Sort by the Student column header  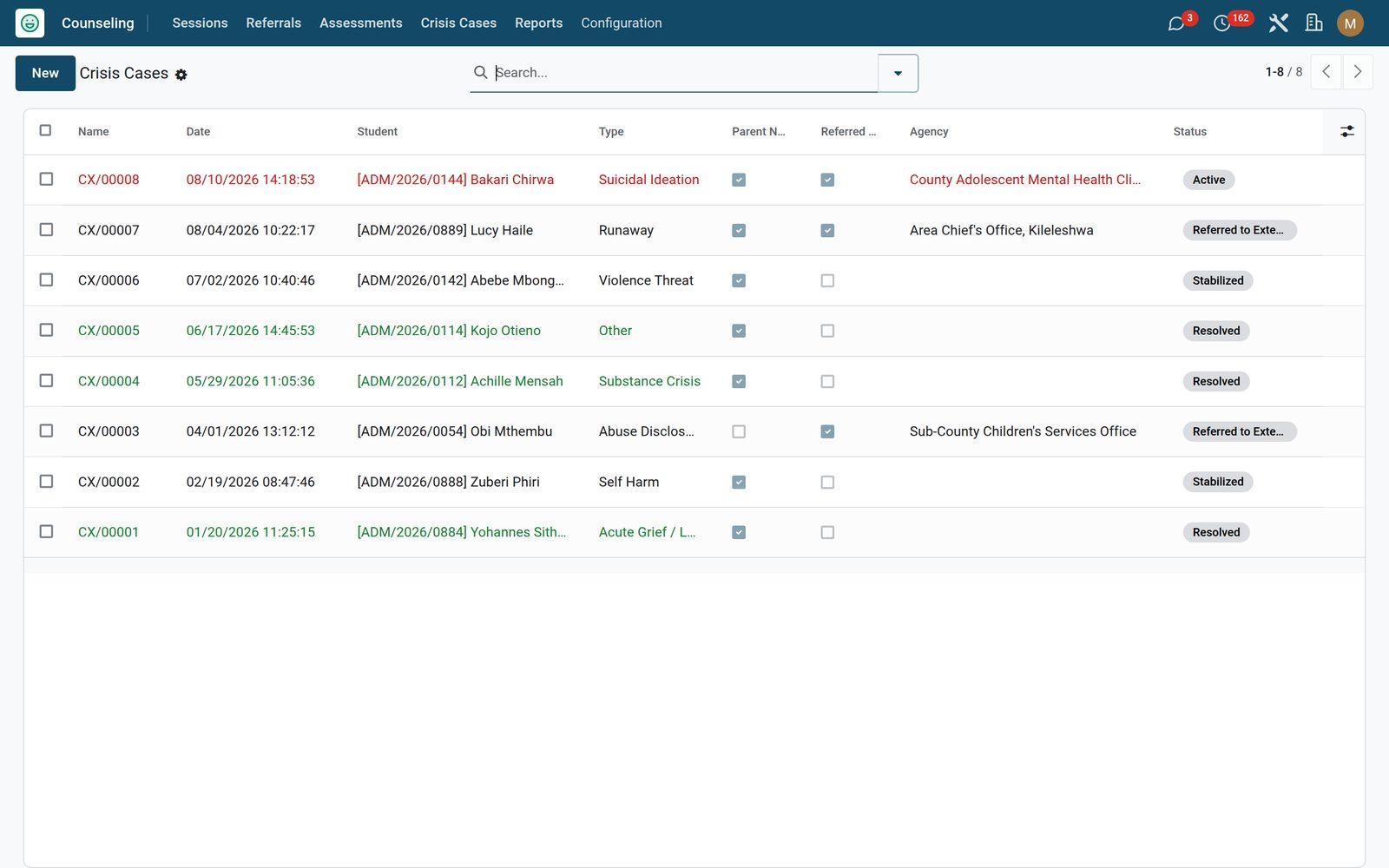[x=378, y=132]
